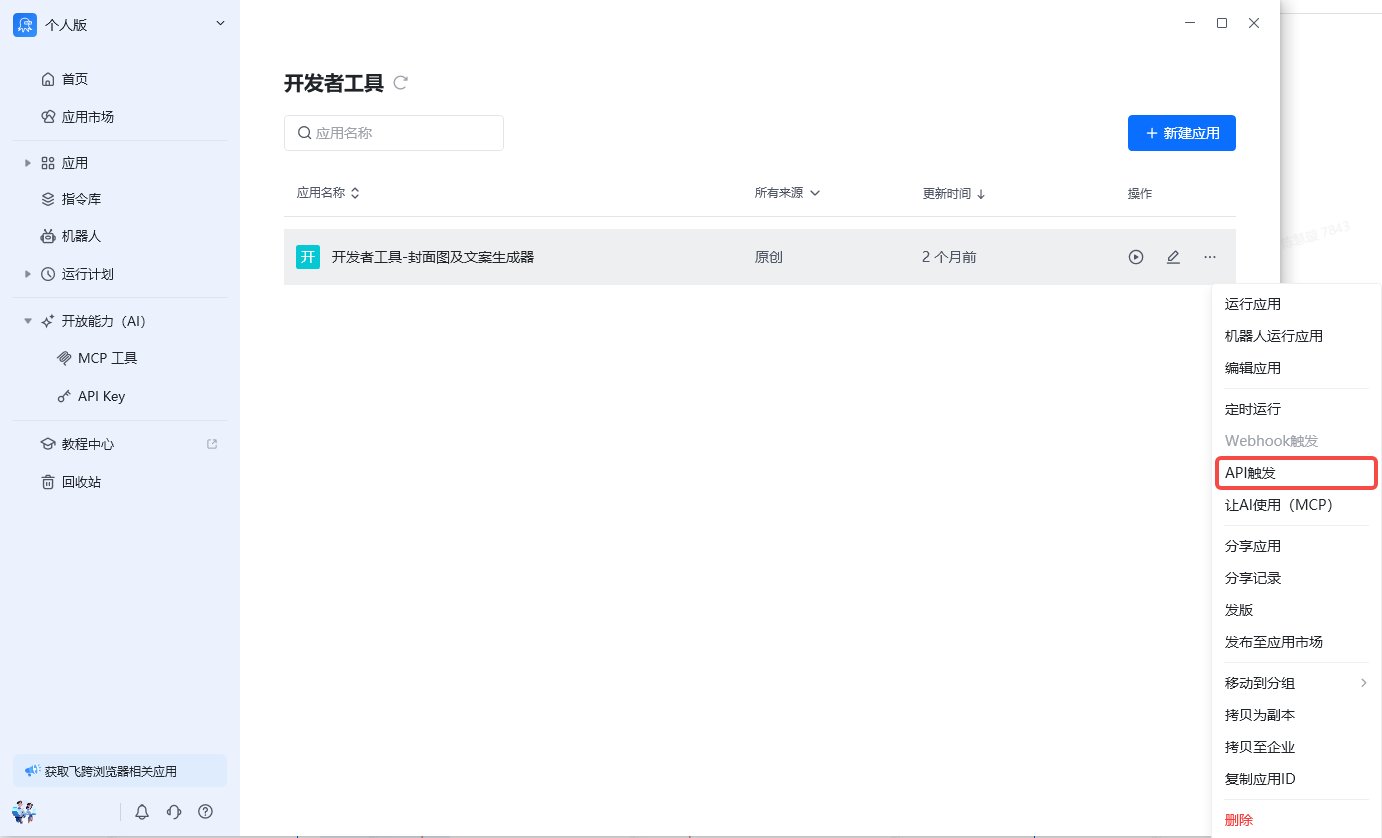Click the 首页 home icon
1382x838 pixels.
coord(47,79)
